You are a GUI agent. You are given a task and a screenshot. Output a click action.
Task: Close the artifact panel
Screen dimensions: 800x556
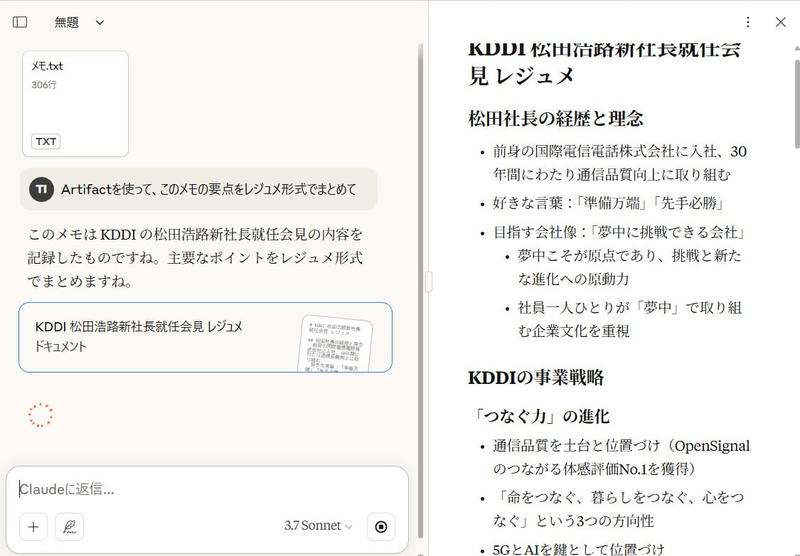781,22
